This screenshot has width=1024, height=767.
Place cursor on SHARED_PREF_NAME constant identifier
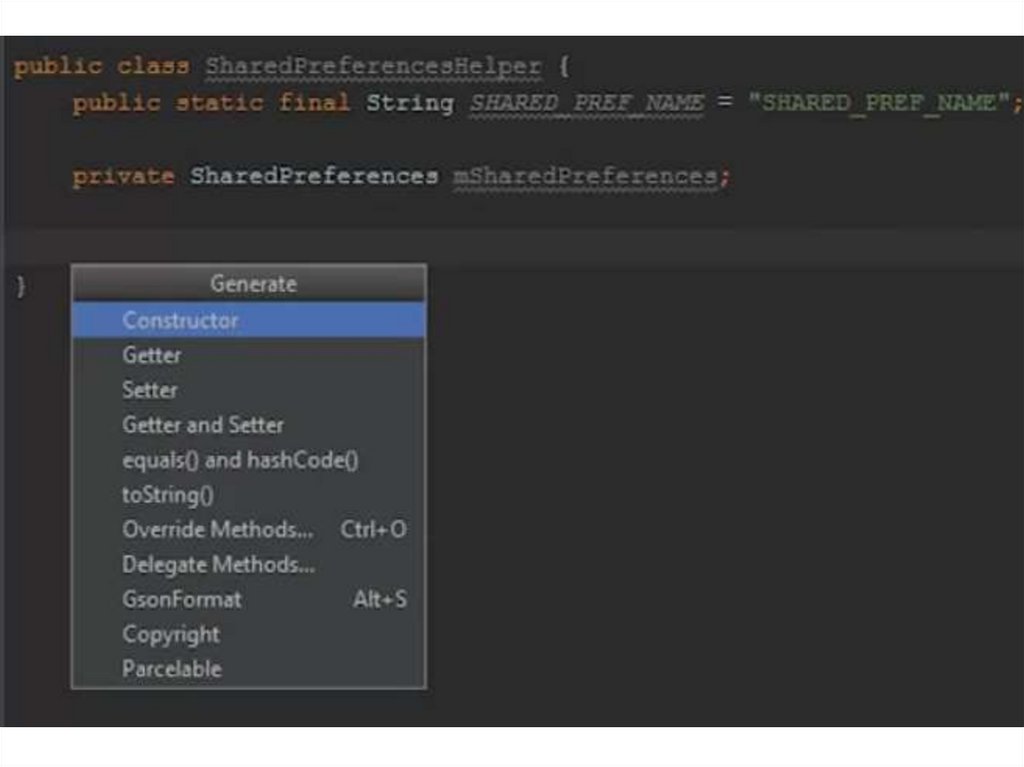[587, 103]
